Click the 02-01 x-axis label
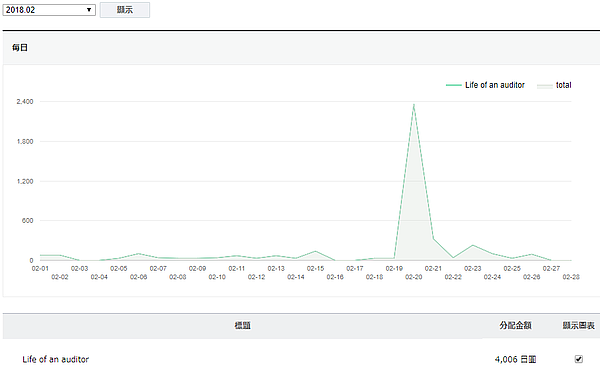 click(40, 269)
